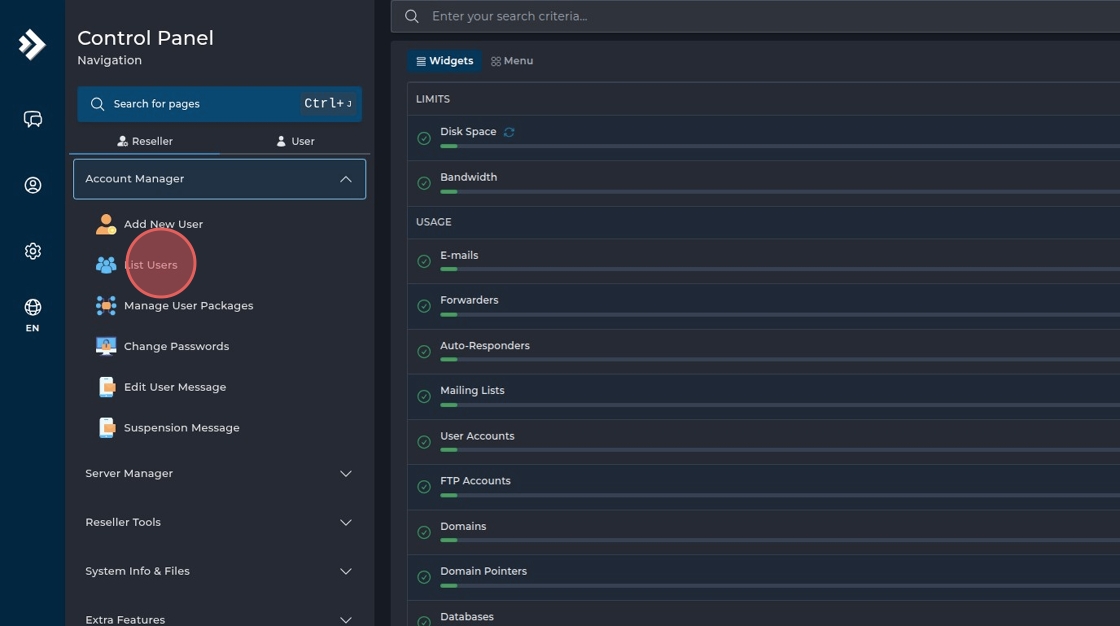1120x626 pixels.
Task: Open the user profile icon in sidebar
Action: click(33, 185)
